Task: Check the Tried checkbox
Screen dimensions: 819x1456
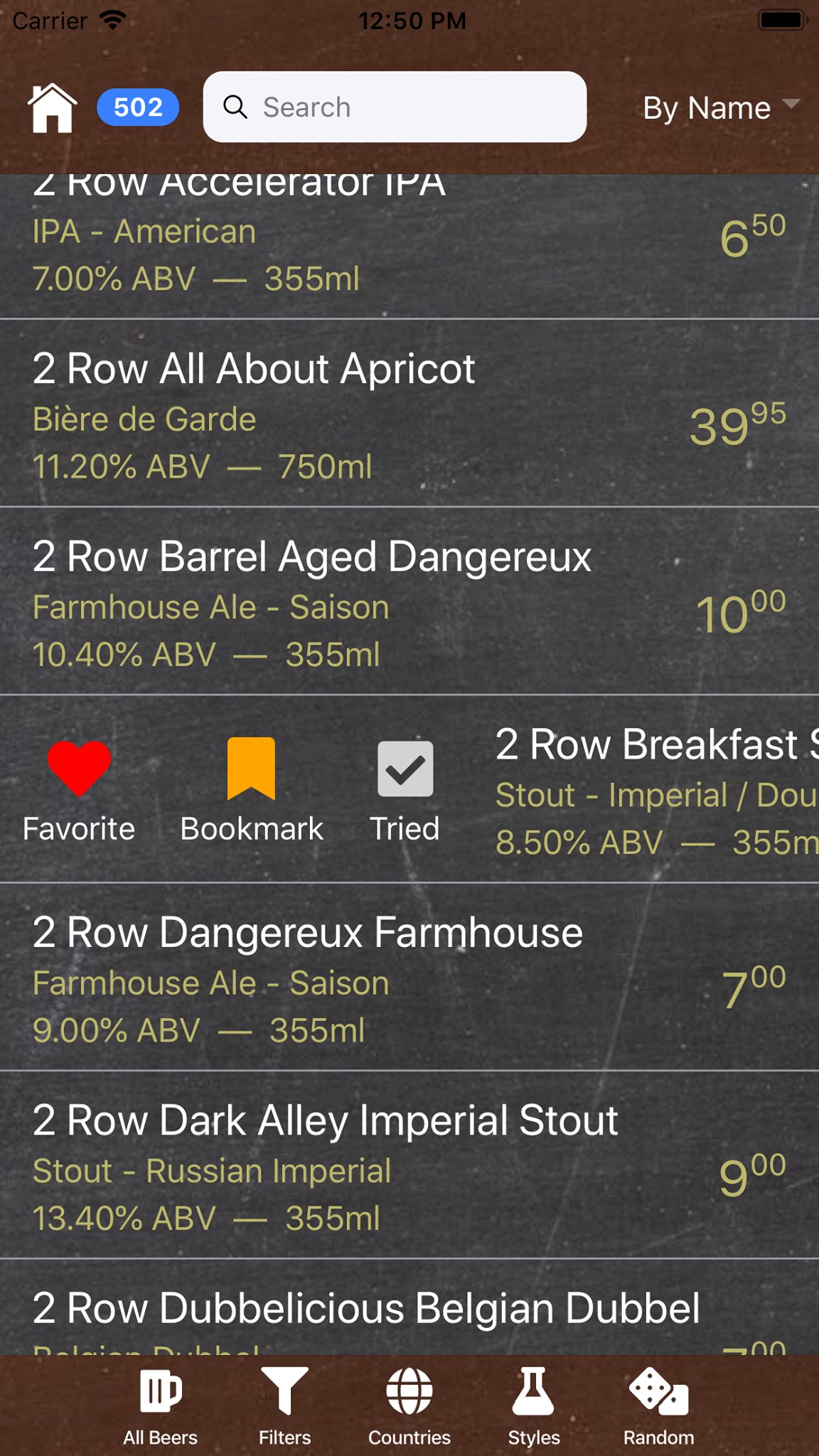Action: pyautogui.click(x=405, y=769)
